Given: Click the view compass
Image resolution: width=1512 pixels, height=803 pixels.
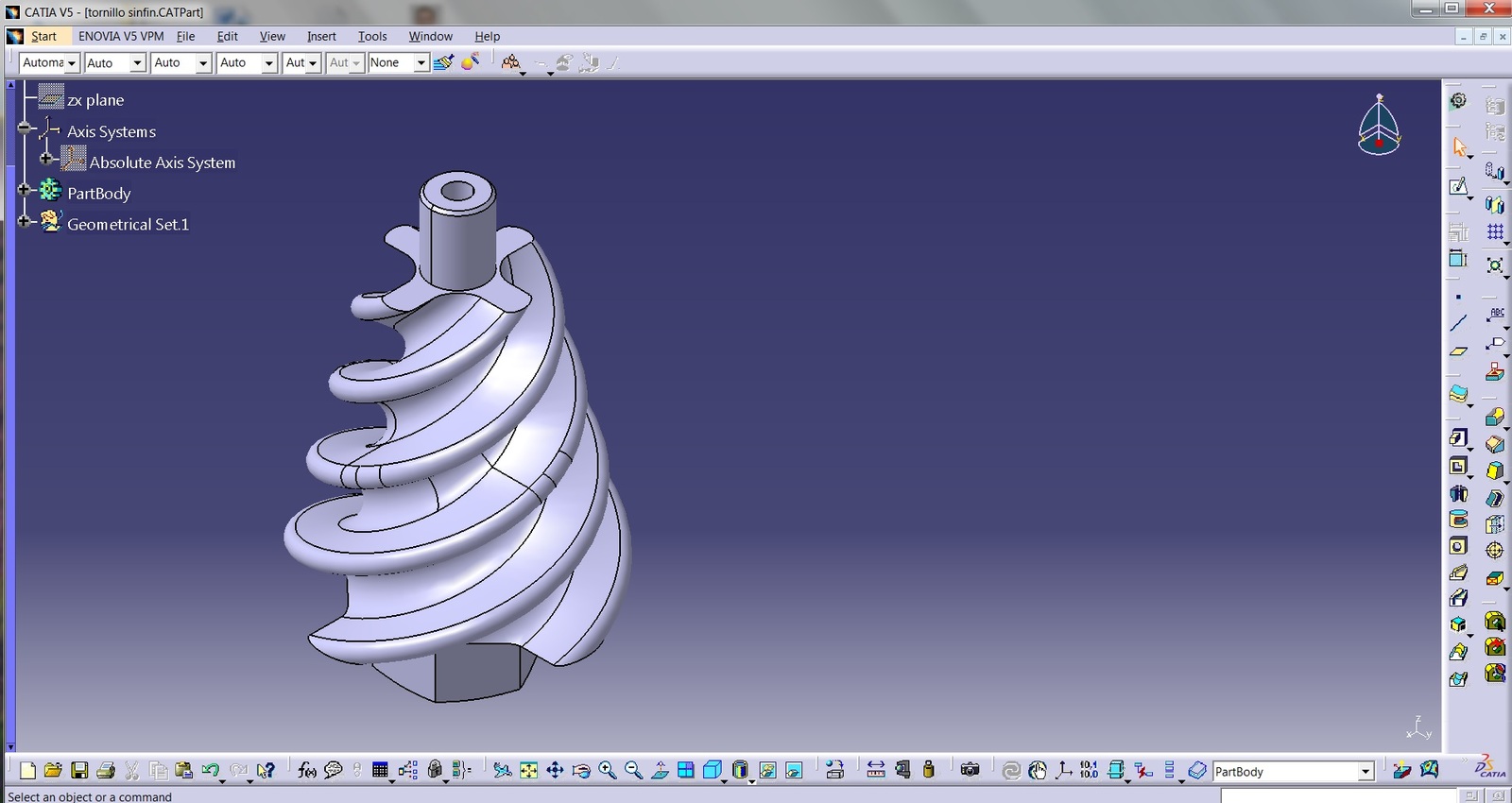Looking at the screenshot, I should pos(1379,126).
